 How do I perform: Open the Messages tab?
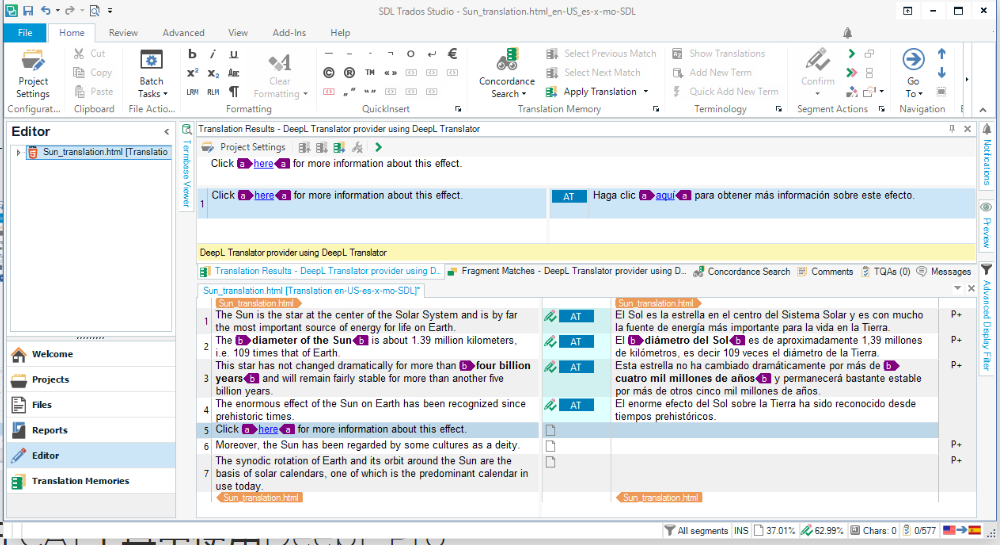coord(944,272)
